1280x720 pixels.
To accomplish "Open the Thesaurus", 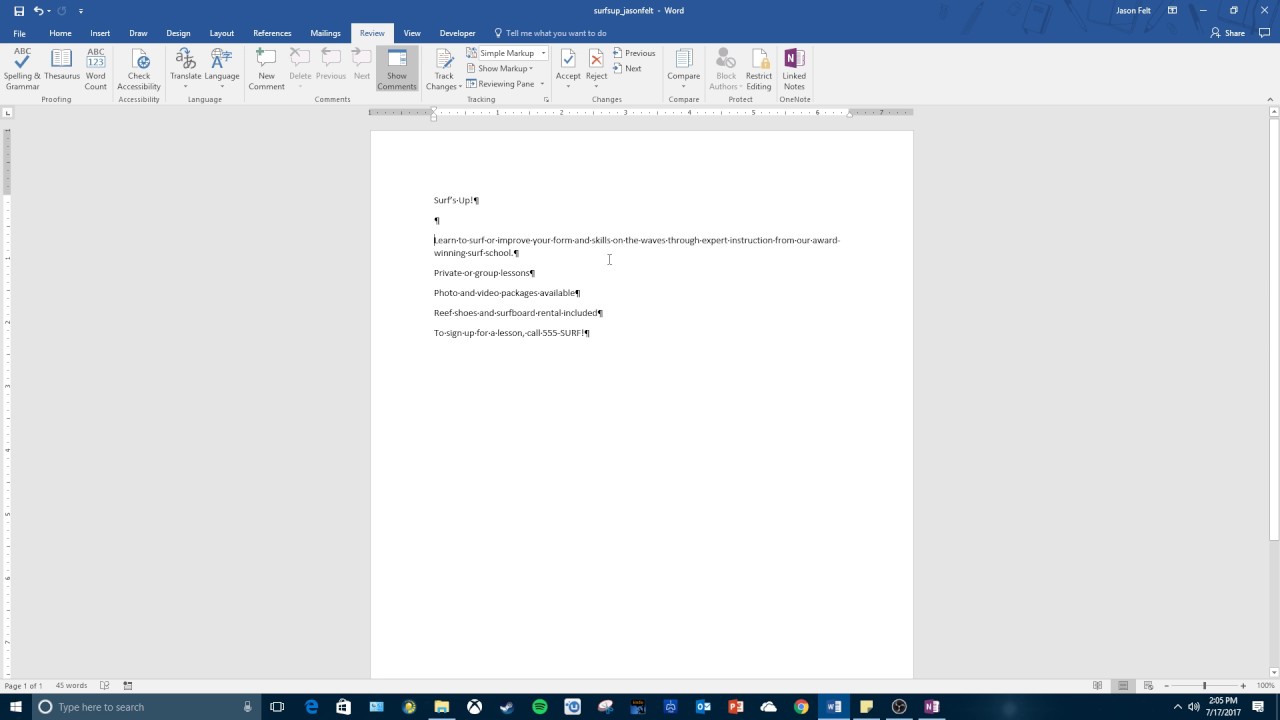I will (62, 66).
